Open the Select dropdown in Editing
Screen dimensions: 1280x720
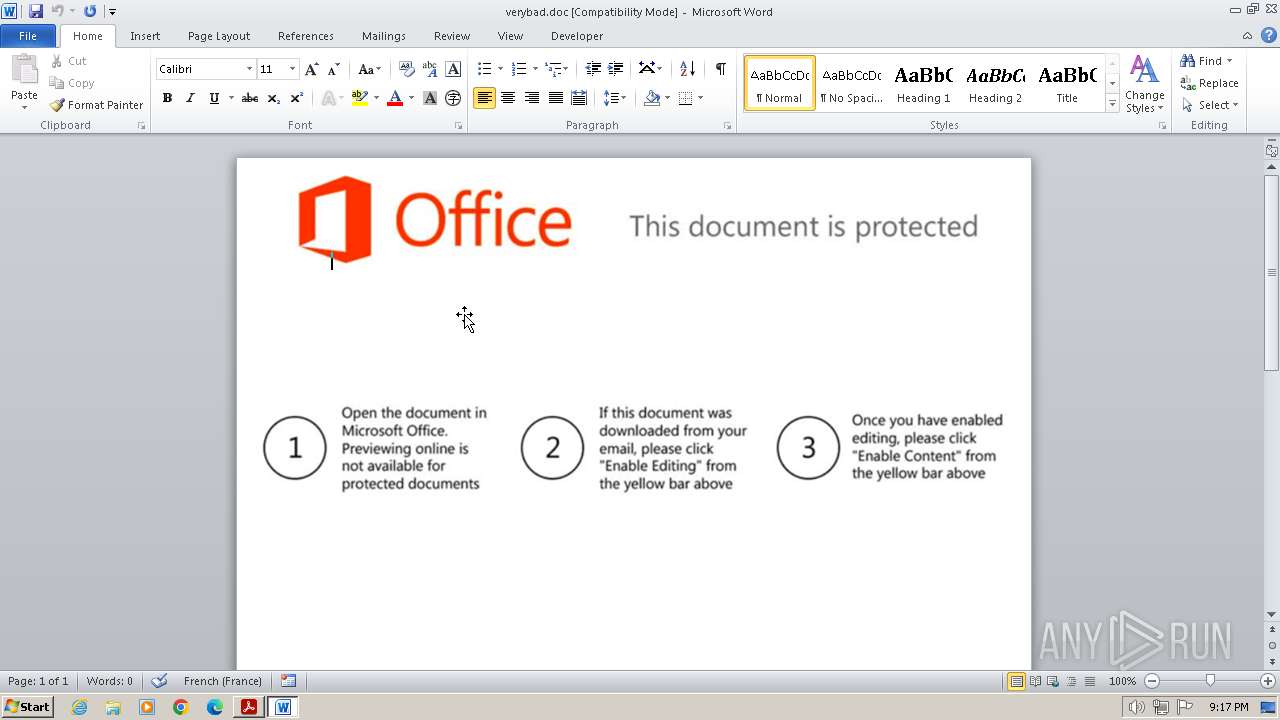[1209, 105]
